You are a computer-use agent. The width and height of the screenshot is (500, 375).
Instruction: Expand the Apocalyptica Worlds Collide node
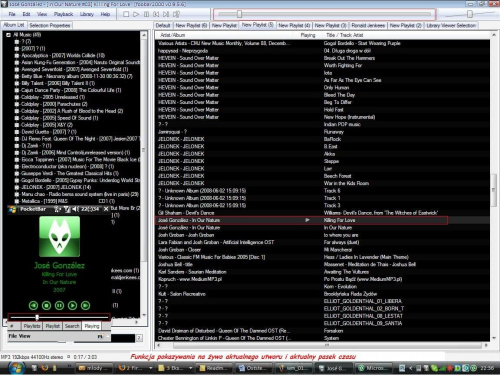[17, 56]
